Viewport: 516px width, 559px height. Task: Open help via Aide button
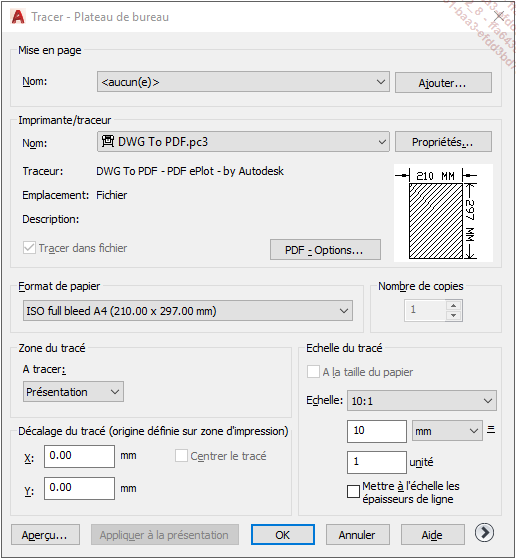433,534
